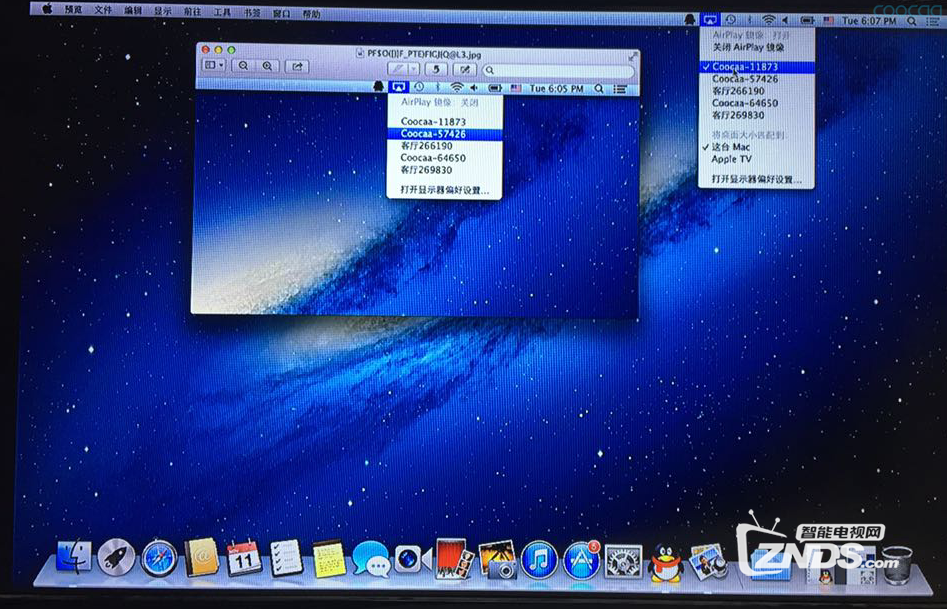Click the QQ penguin status icon in top menu bar
This screenshot has height=609, width=947.
[x=690, y=19]
